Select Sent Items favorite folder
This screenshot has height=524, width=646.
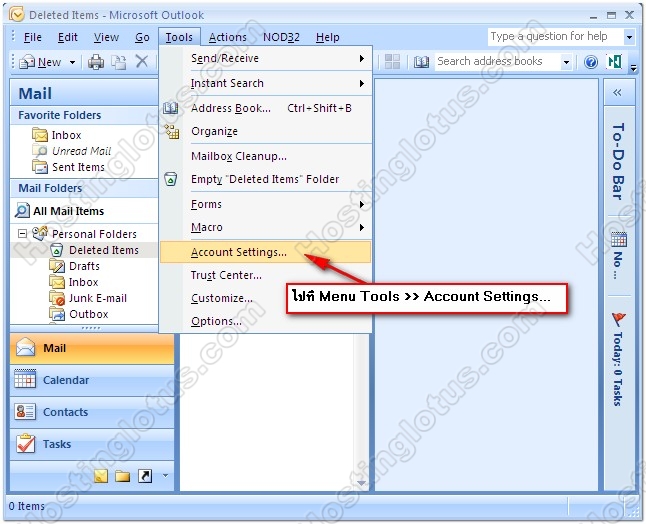click(78, 167)
